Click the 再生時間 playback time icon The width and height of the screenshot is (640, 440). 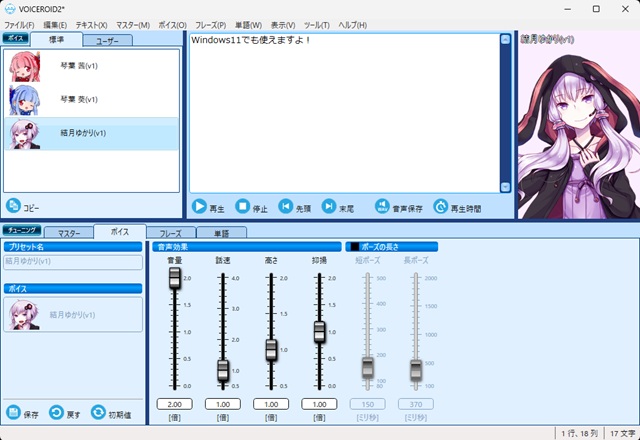tap(441, 207)
